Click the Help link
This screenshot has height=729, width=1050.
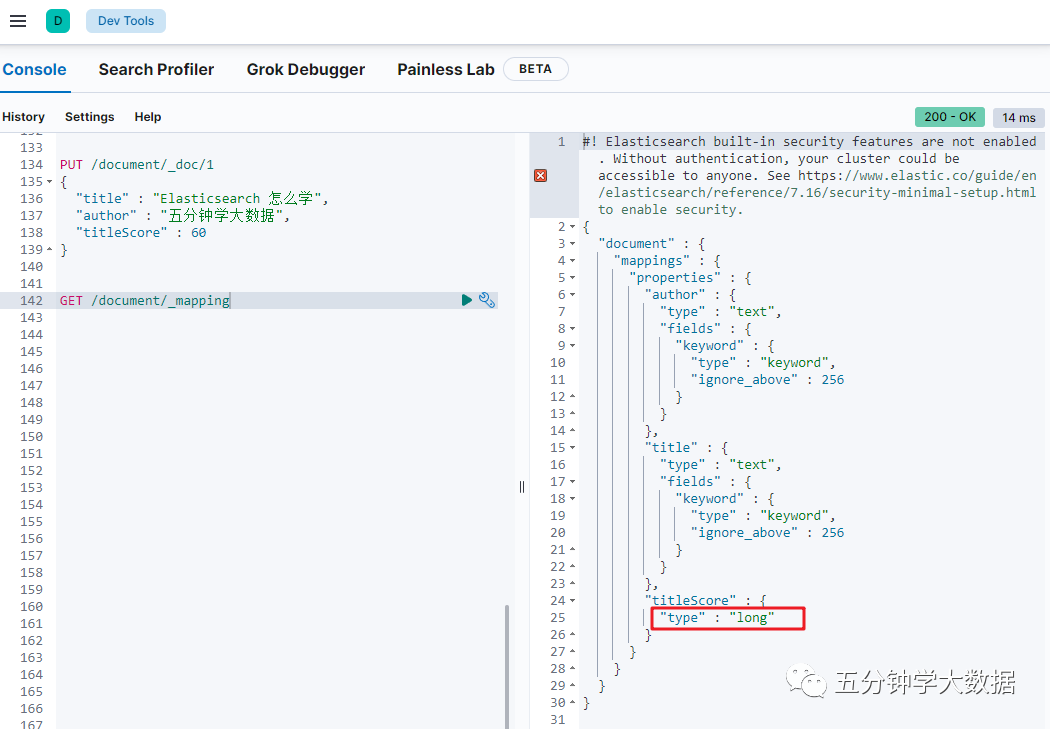click(148, 117)
